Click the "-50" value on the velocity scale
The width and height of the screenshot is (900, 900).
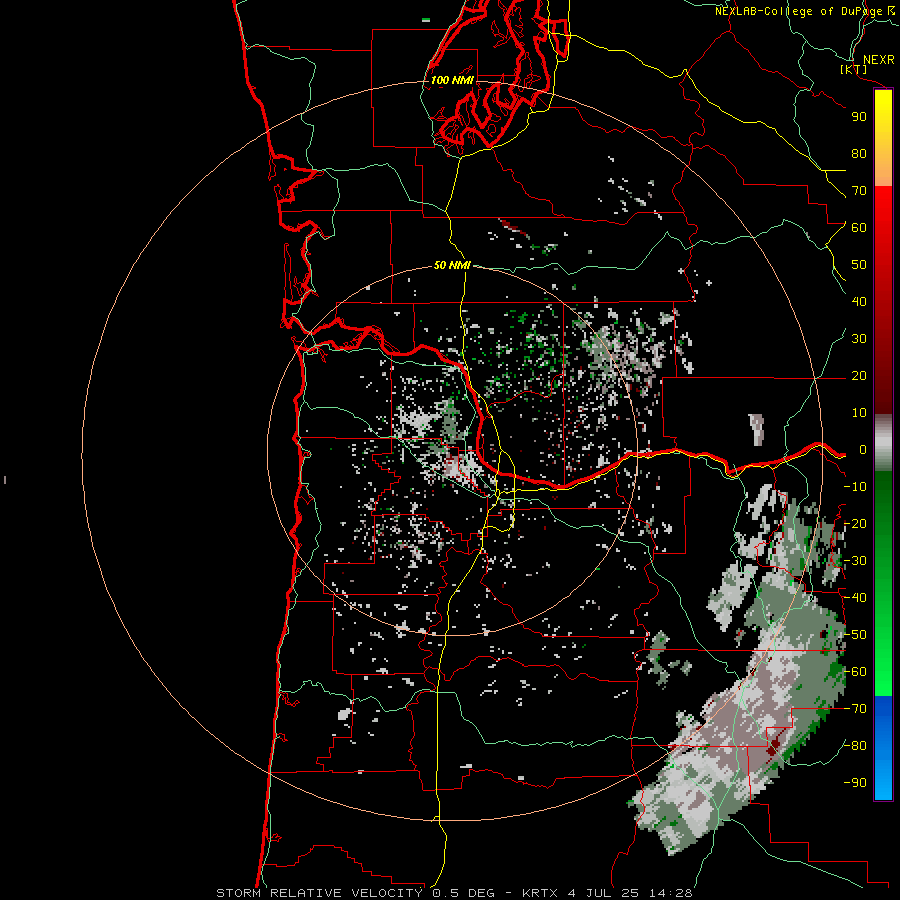(x=855, y=635)
